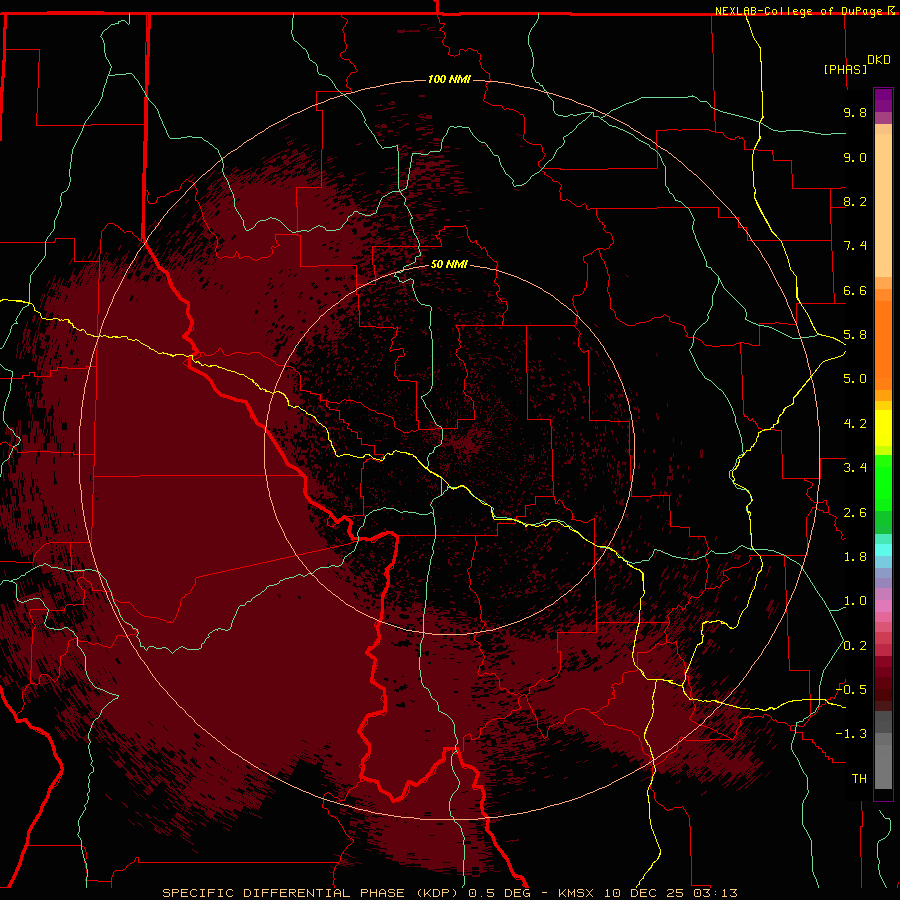Click the bright green color bar segment
The height and width of the screenshot is (900, 900).
click(883, 483)
